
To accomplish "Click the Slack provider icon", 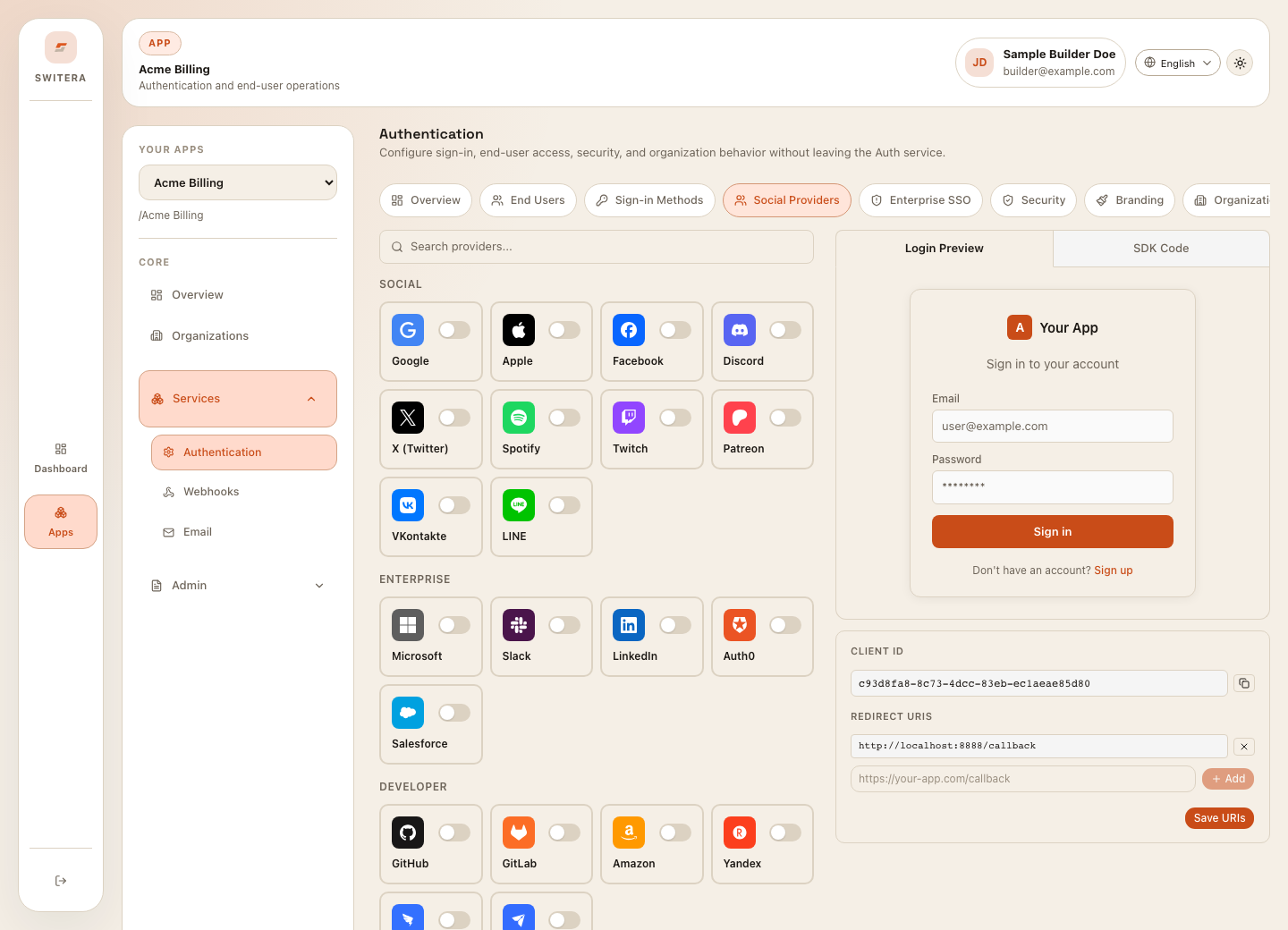I will click(x=519, y=625).
